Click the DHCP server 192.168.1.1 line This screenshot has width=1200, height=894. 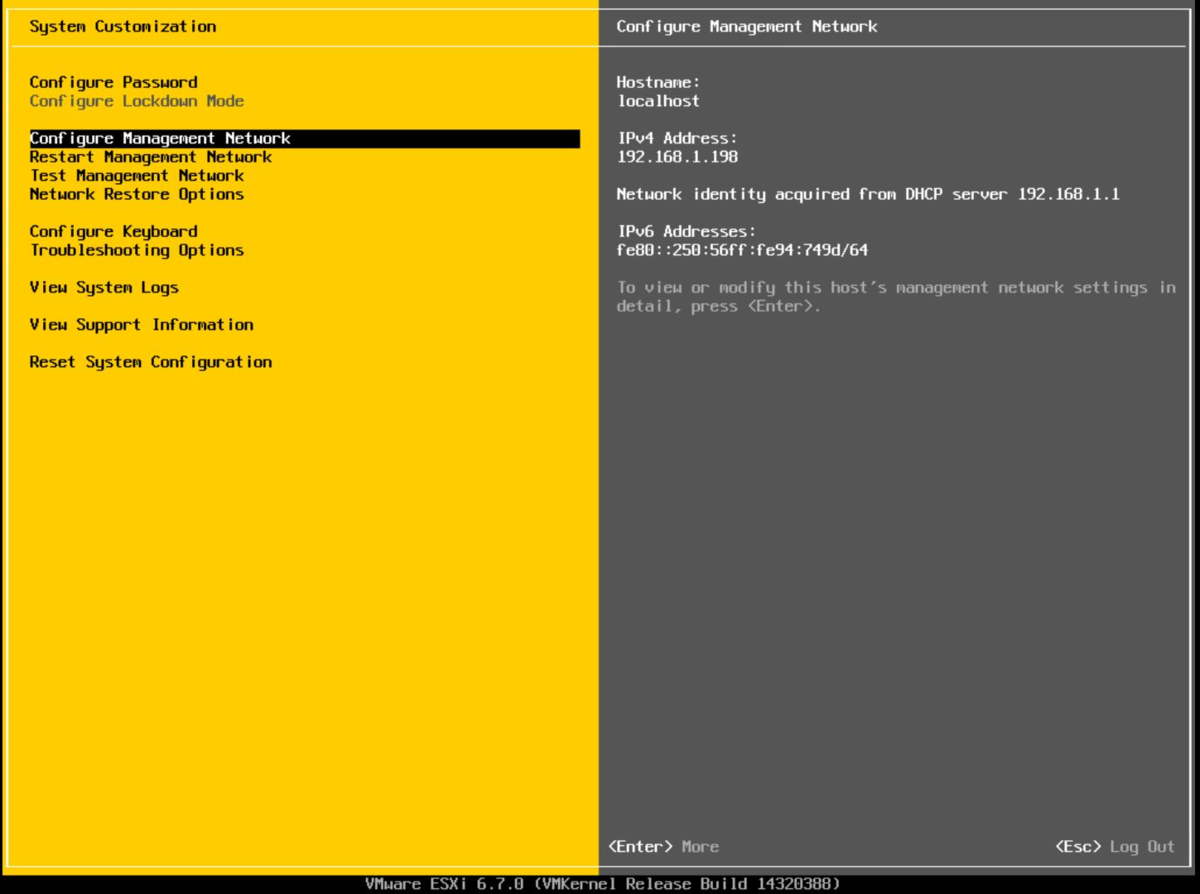(868, 194)
